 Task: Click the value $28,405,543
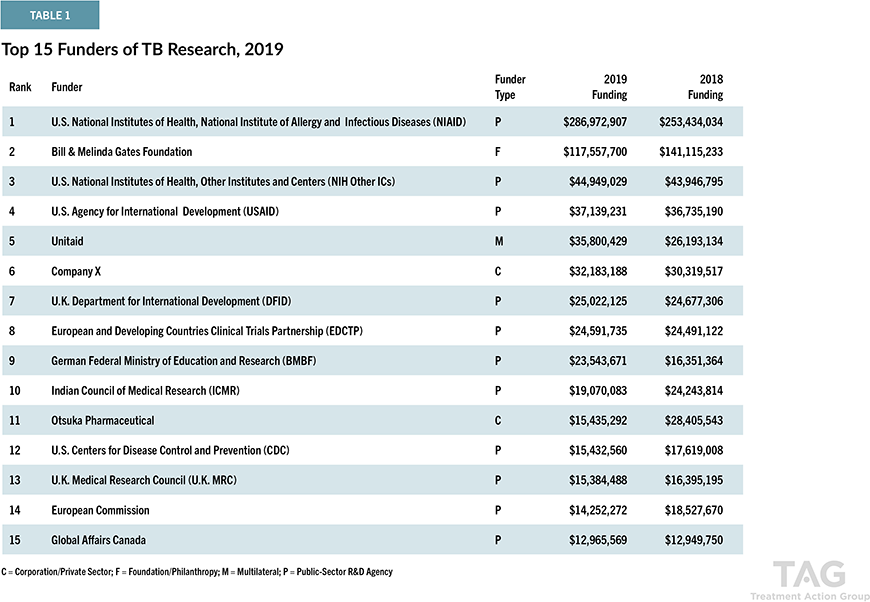[x=694, y=421]
